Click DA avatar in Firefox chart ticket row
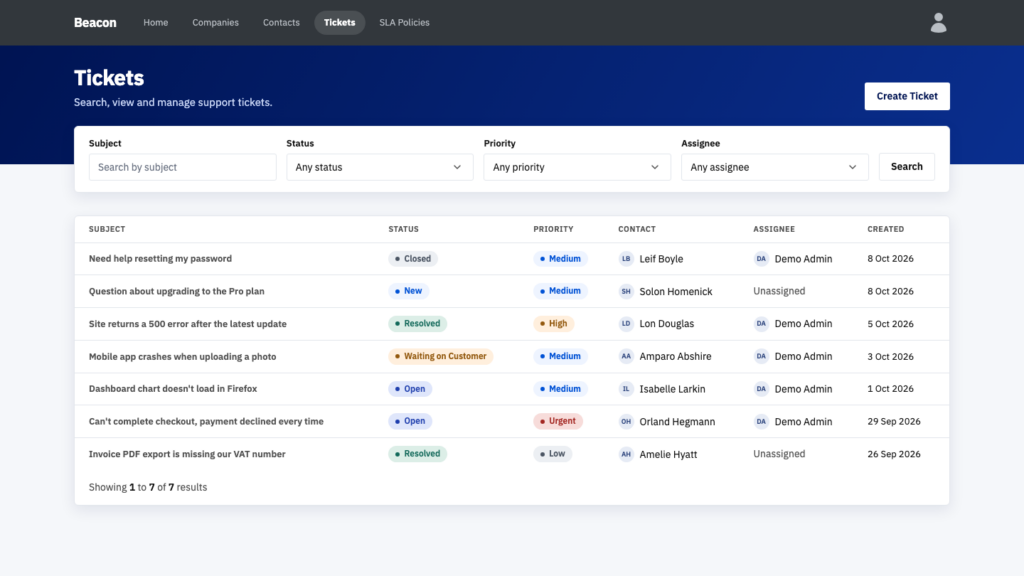This screenshot has width=1024, height=576. click(x=761, y=389)
